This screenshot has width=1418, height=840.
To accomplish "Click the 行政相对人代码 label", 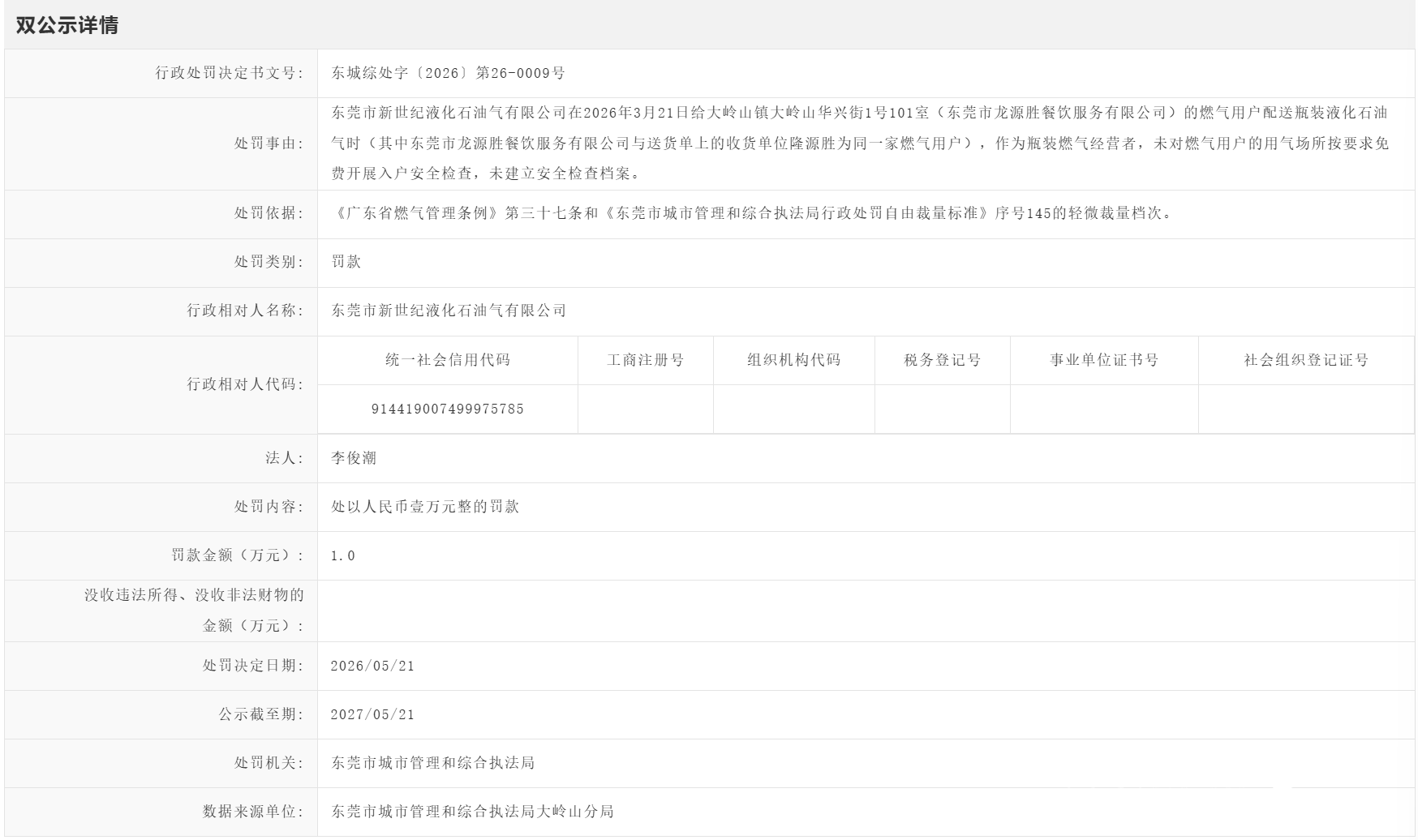I will 246,384.
